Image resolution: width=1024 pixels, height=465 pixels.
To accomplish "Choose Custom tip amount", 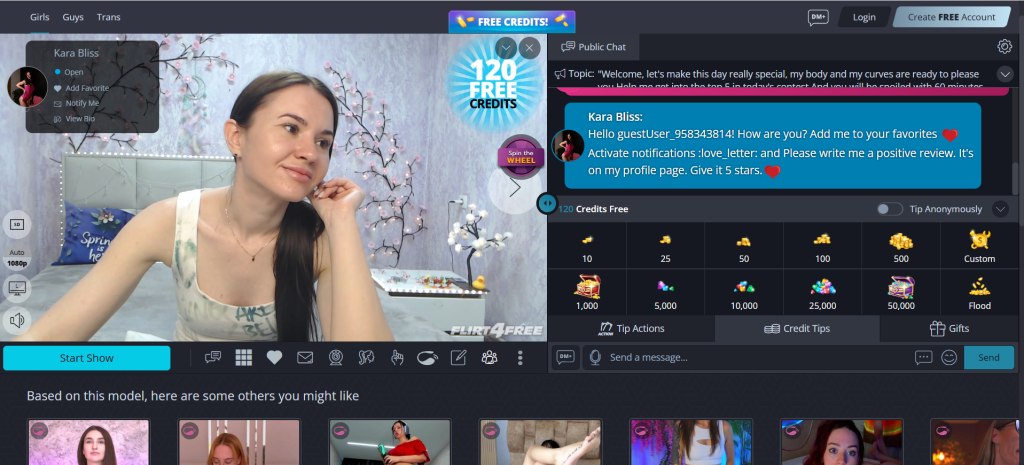I will [980, 247].
